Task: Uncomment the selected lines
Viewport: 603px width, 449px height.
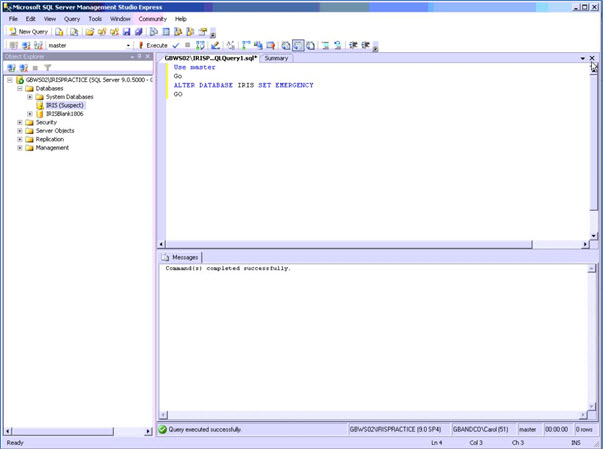Action: (338, 45)
